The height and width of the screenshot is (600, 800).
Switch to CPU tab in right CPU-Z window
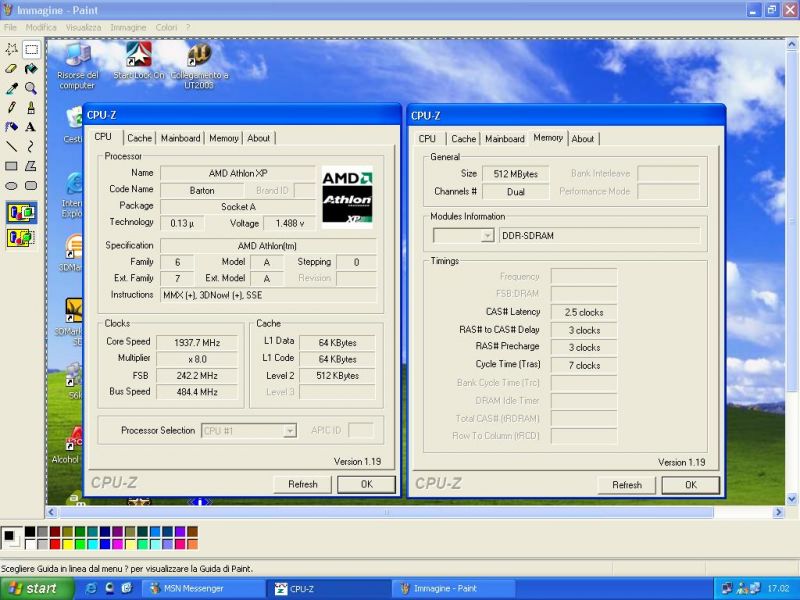[x=427, y=139]
